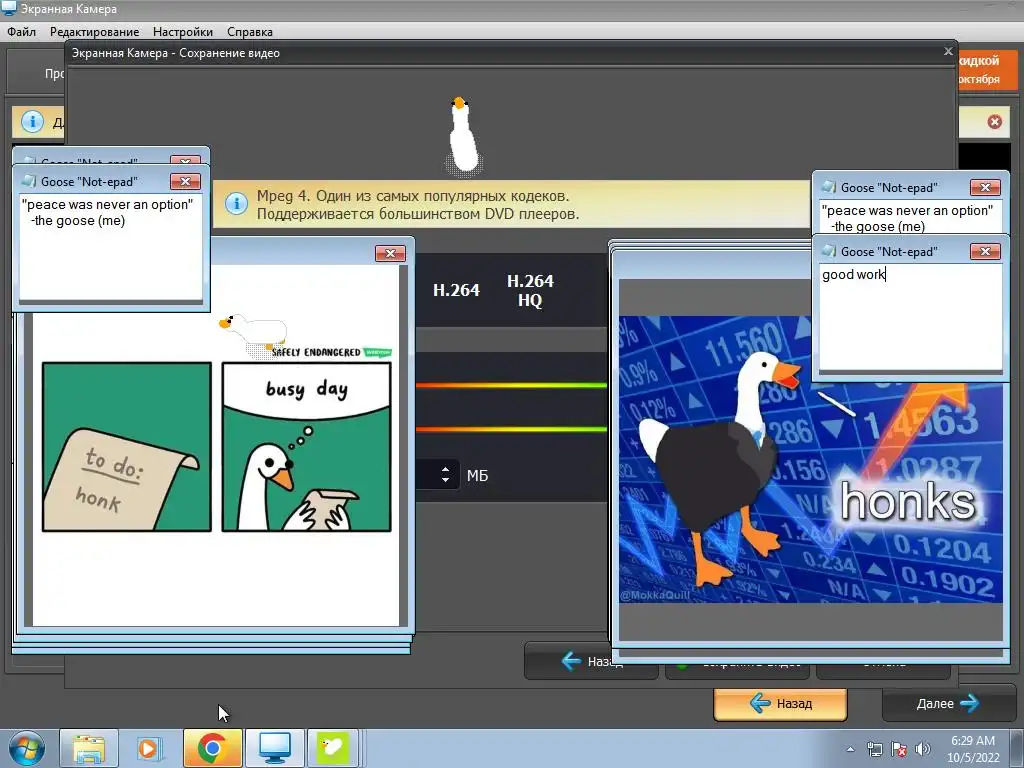Viewport: 1024px width, 768px height.
Task: Click the МБ size stepper arrows
Action: coord(445,475)
